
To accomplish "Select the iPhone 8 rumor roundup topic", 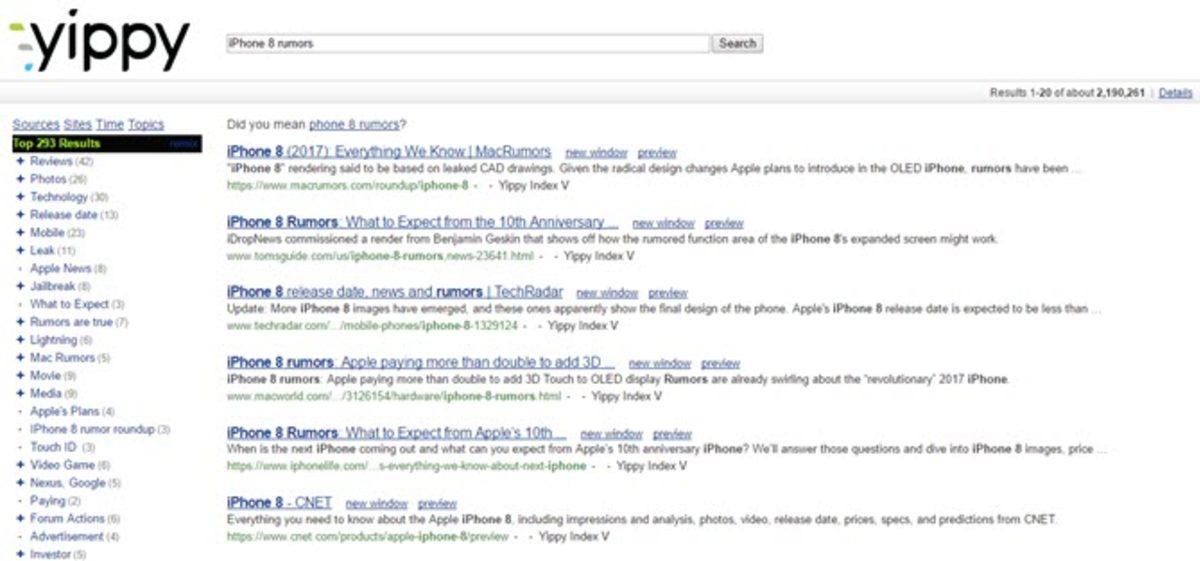I will pyautogui.click(x=92, y=429).
